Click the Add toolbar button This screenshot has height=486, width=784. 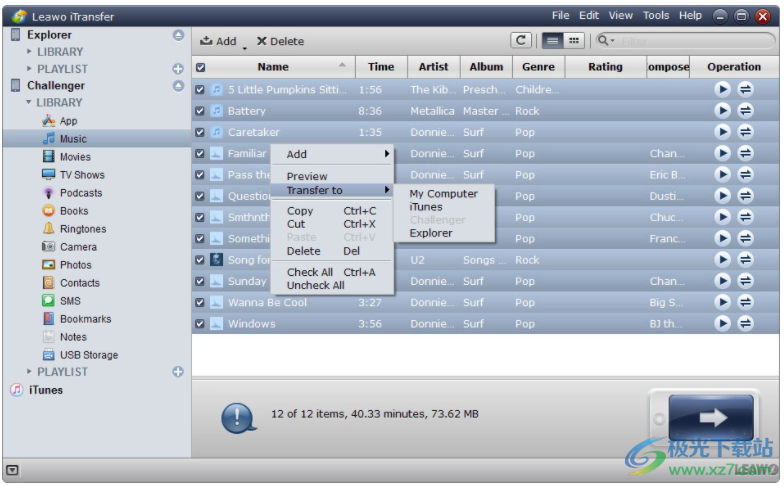point(218,41)
